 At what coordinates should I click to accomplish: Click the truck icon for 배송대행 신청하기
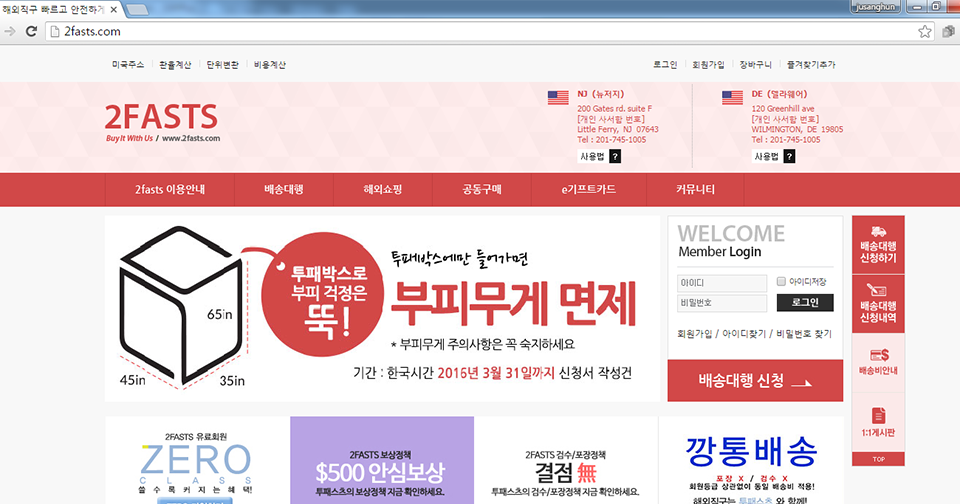[878, 232]
